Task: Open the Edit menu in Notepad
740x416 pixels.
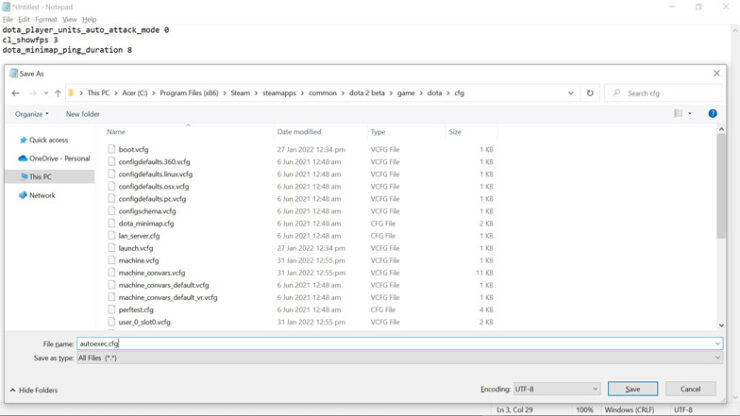Action: (24, 19)
